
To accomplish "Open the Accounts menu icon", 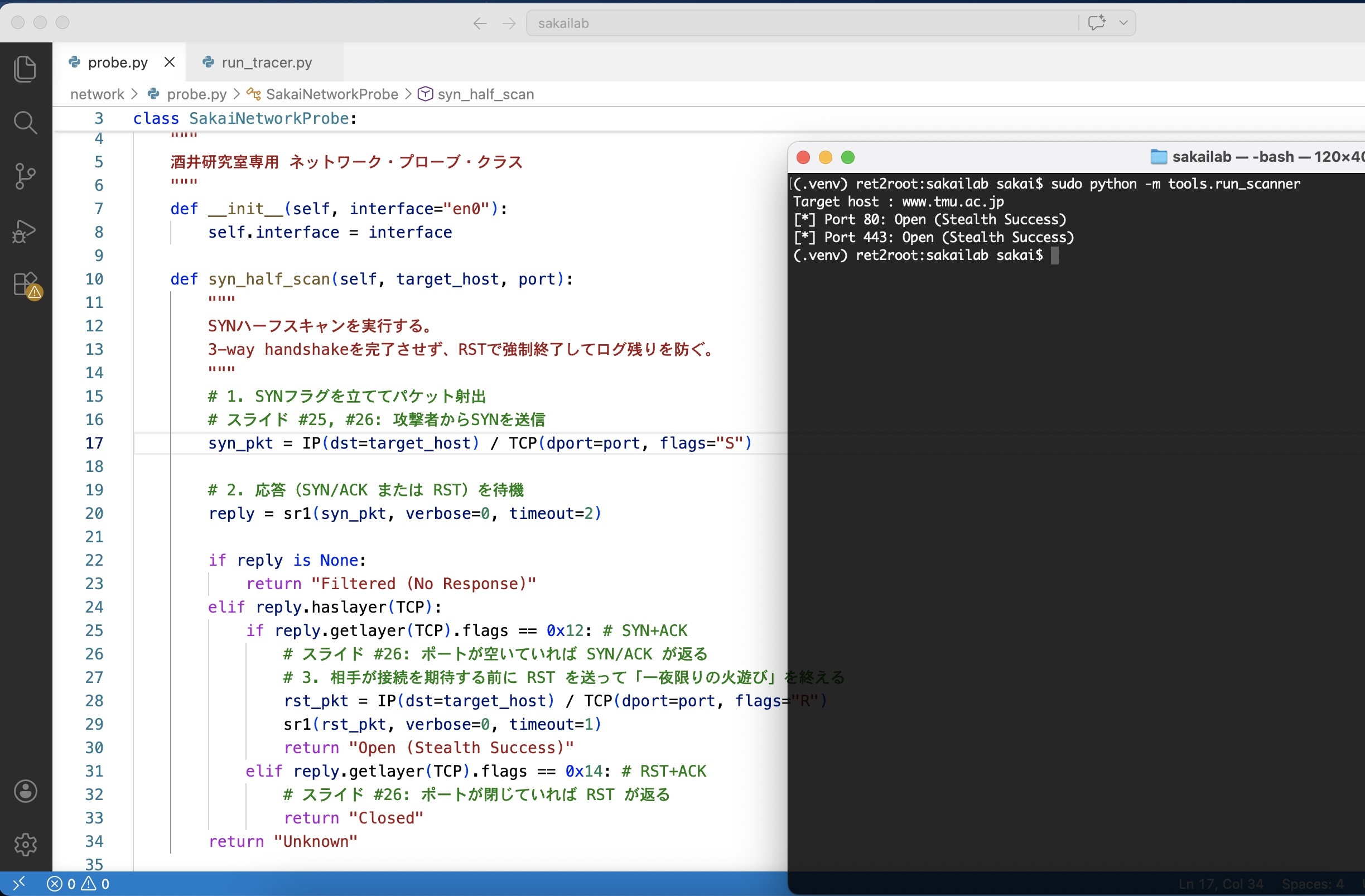I will [x=25, y=791].
